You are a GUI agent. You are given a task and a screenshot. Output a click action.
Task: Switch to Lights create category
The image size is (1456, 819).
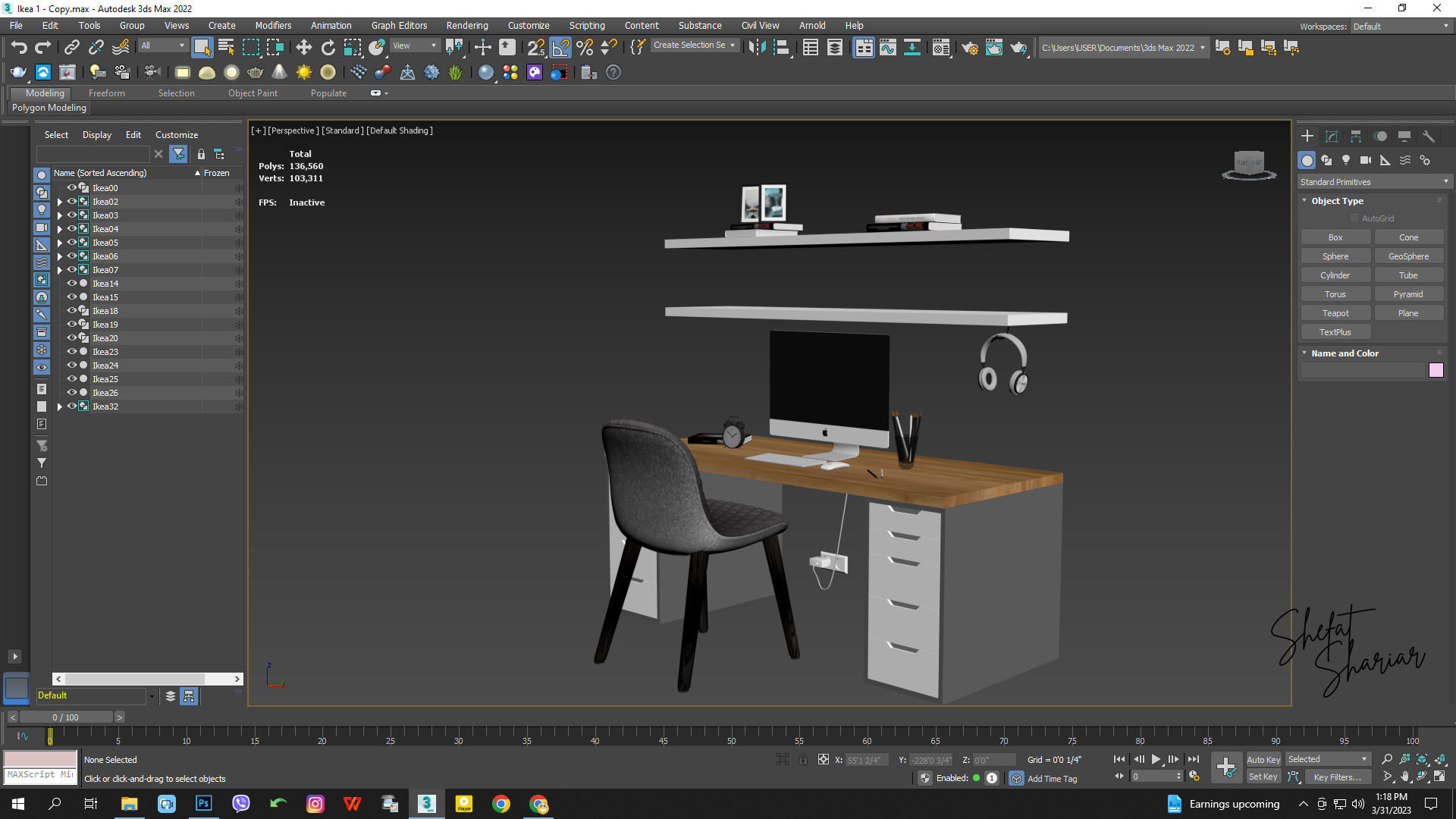pyautogui.click(x=1346, y=160)
